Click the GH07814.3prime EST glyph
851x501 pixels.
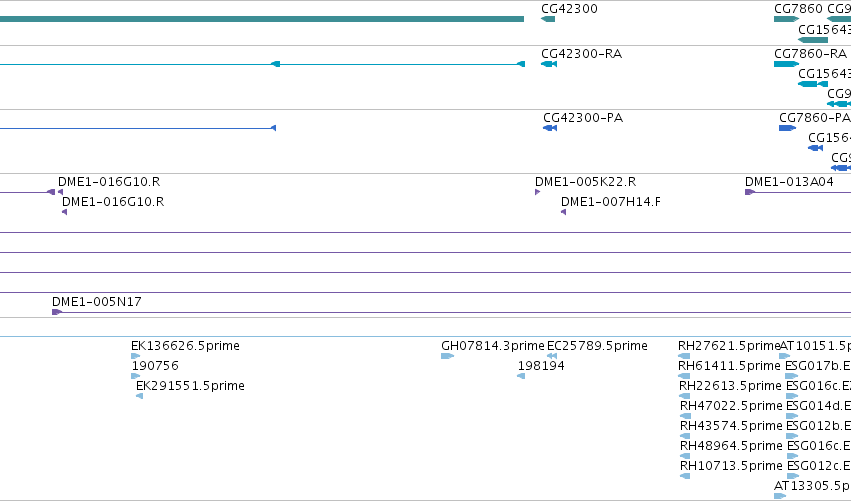pyautogui.click(x=448, y=356)
